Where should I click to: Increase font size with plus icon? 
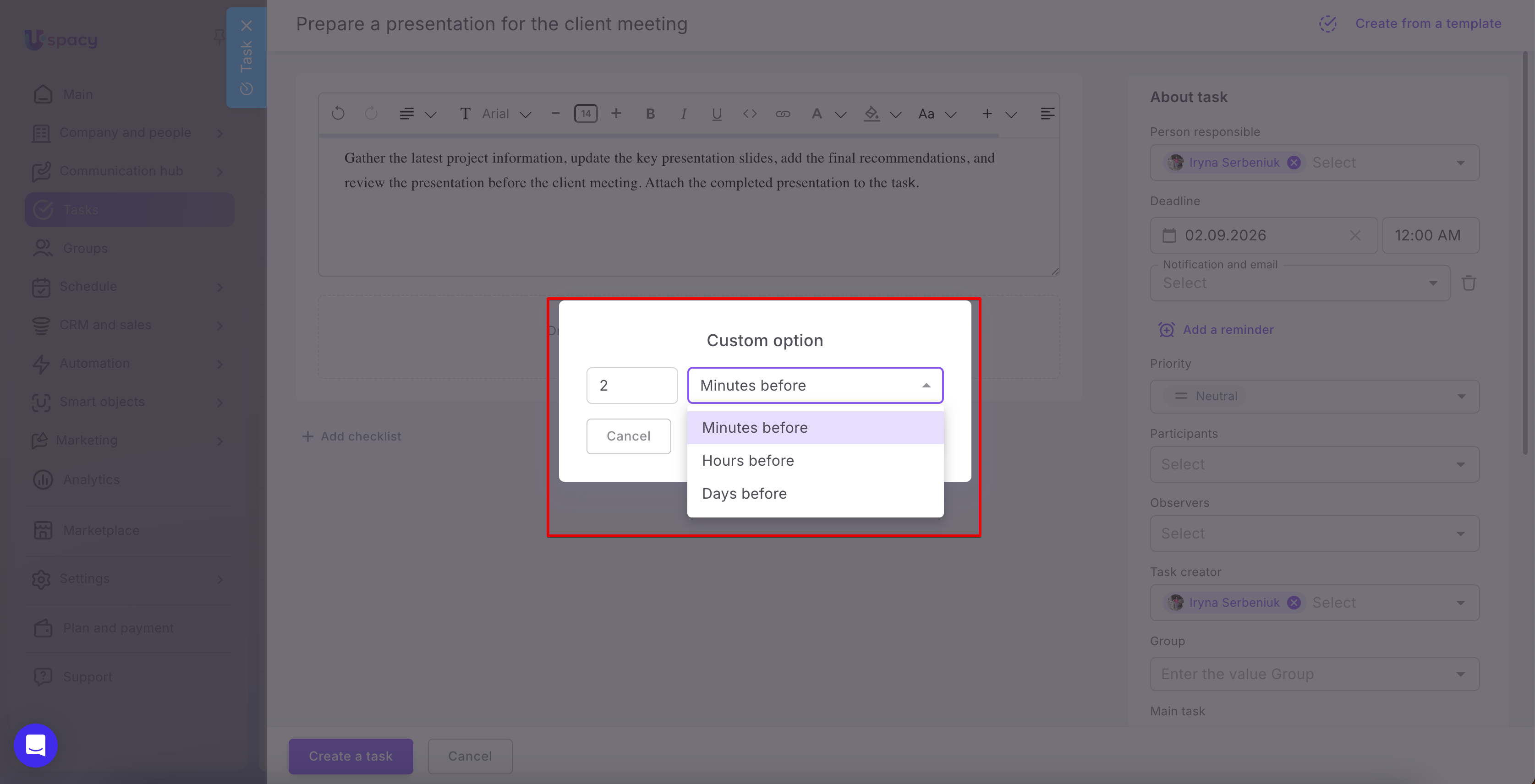[616, 113]
